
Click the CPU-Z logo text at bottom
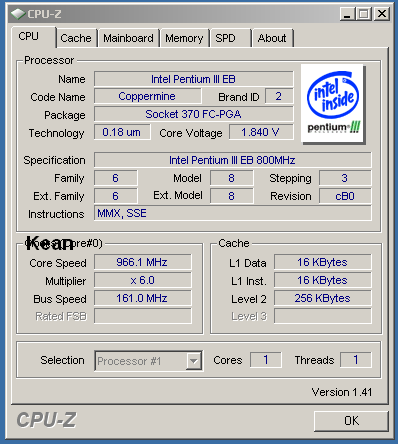[x=47, y=420]
